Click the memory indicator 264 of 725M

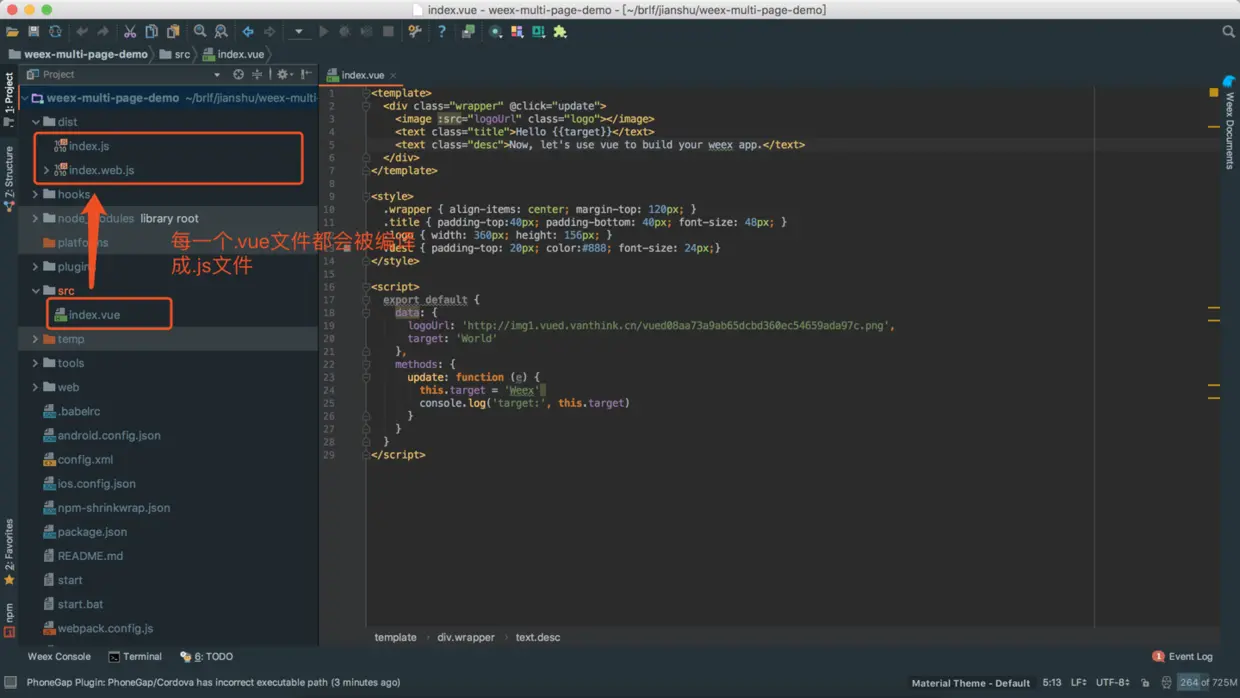point(1207,683)
